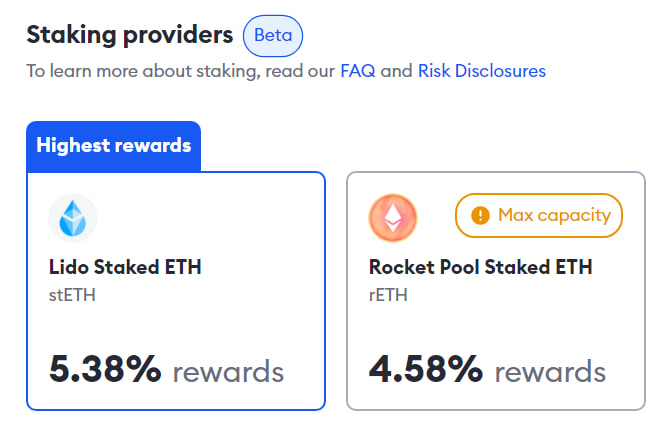Choose the Lido provider card

point(176,291)
